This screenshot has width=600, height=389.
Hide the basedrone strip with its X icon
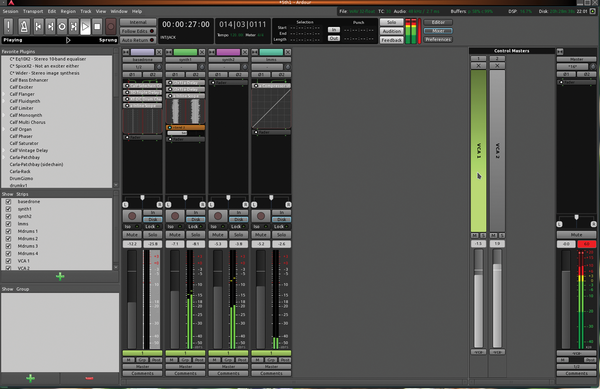[x=159, y=52]
